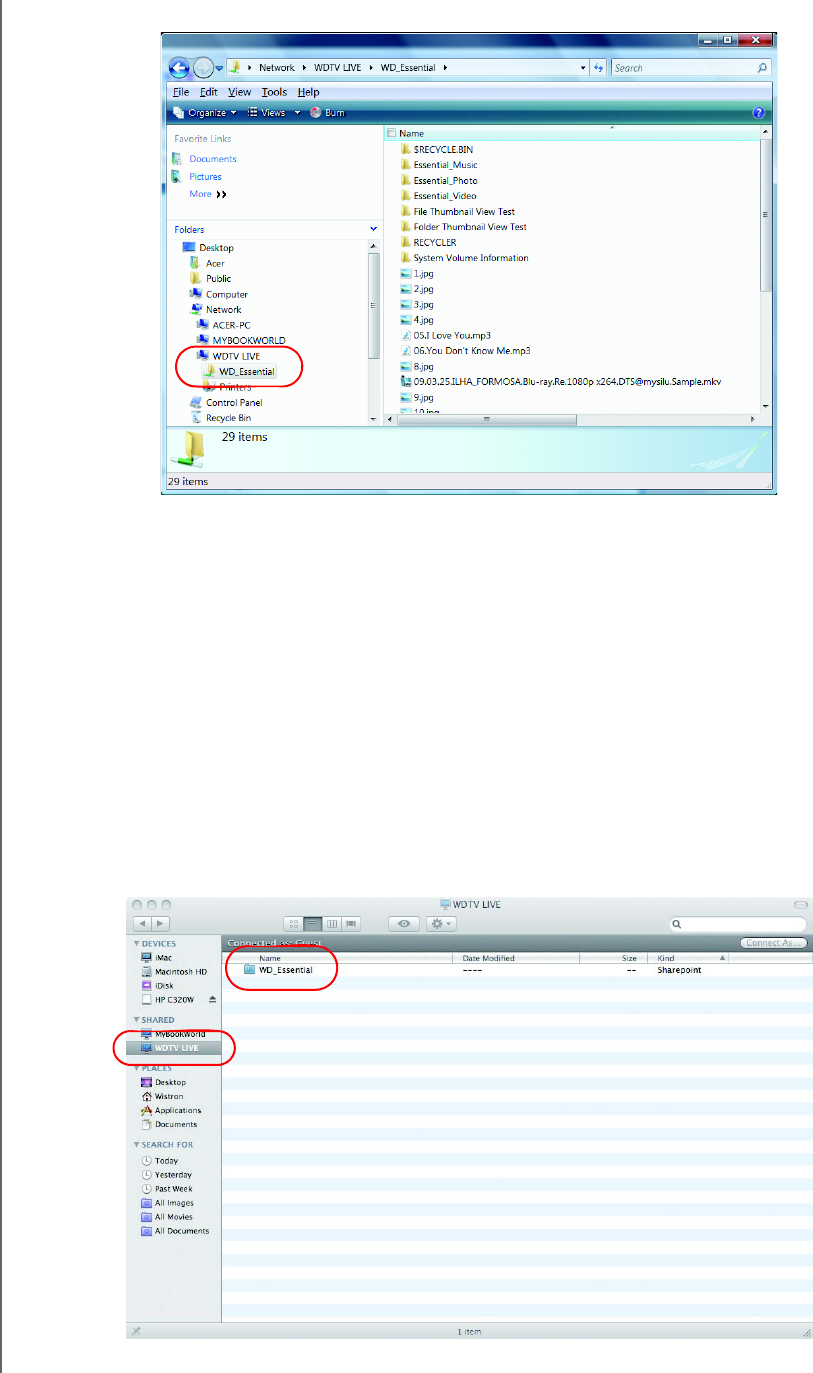The image size is (813, 1373).
Task: Open the Organize dropdown
Action: 205,113
